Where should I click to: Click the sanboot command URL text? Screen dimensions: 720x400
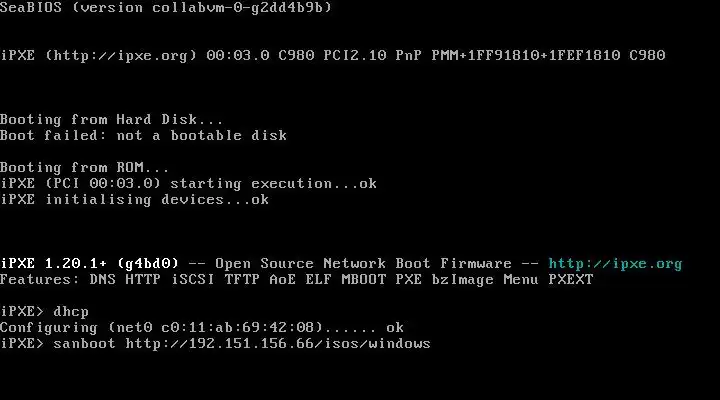point(278,344)
